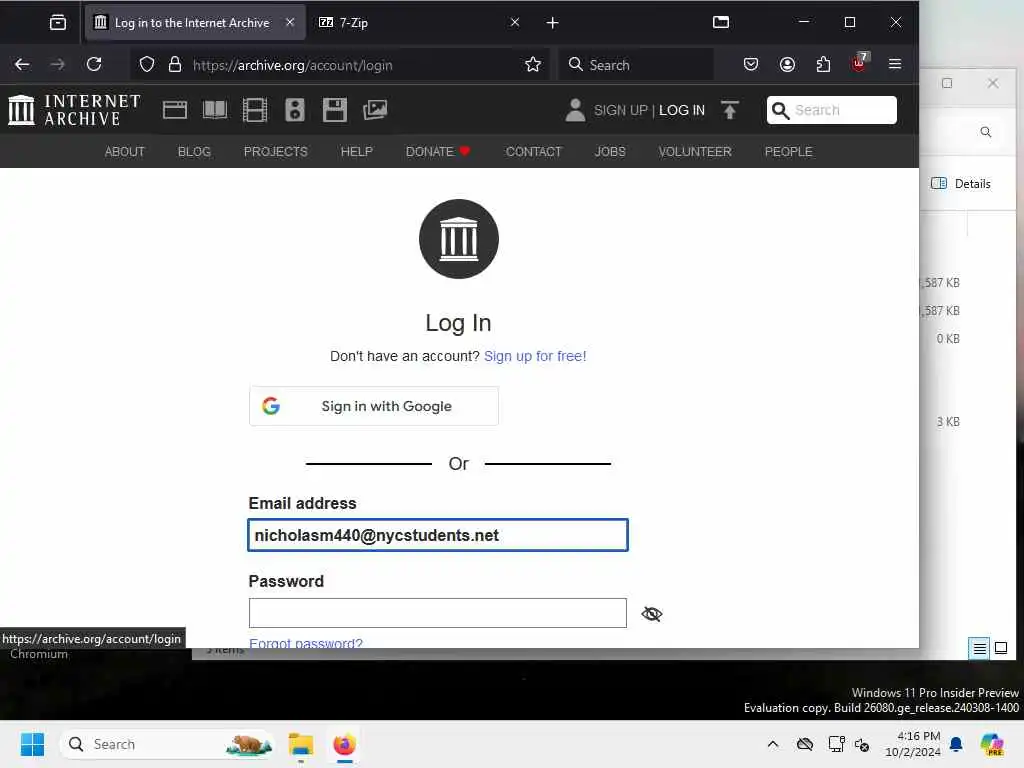1024x768 pixels.
Task: Click Internet Archive search box
Action: pyautogui.click(x=831, y=110)
